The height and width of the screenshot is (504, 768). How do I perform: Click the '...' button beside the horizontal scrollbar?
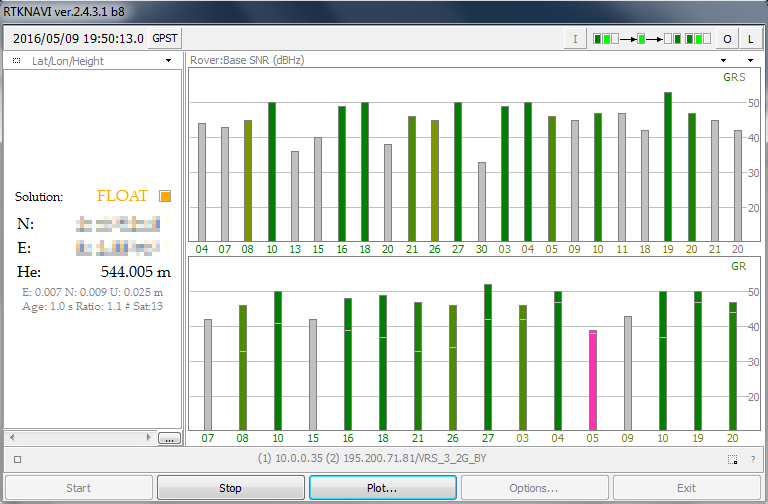pyautogui.click(x=169, y=438)
